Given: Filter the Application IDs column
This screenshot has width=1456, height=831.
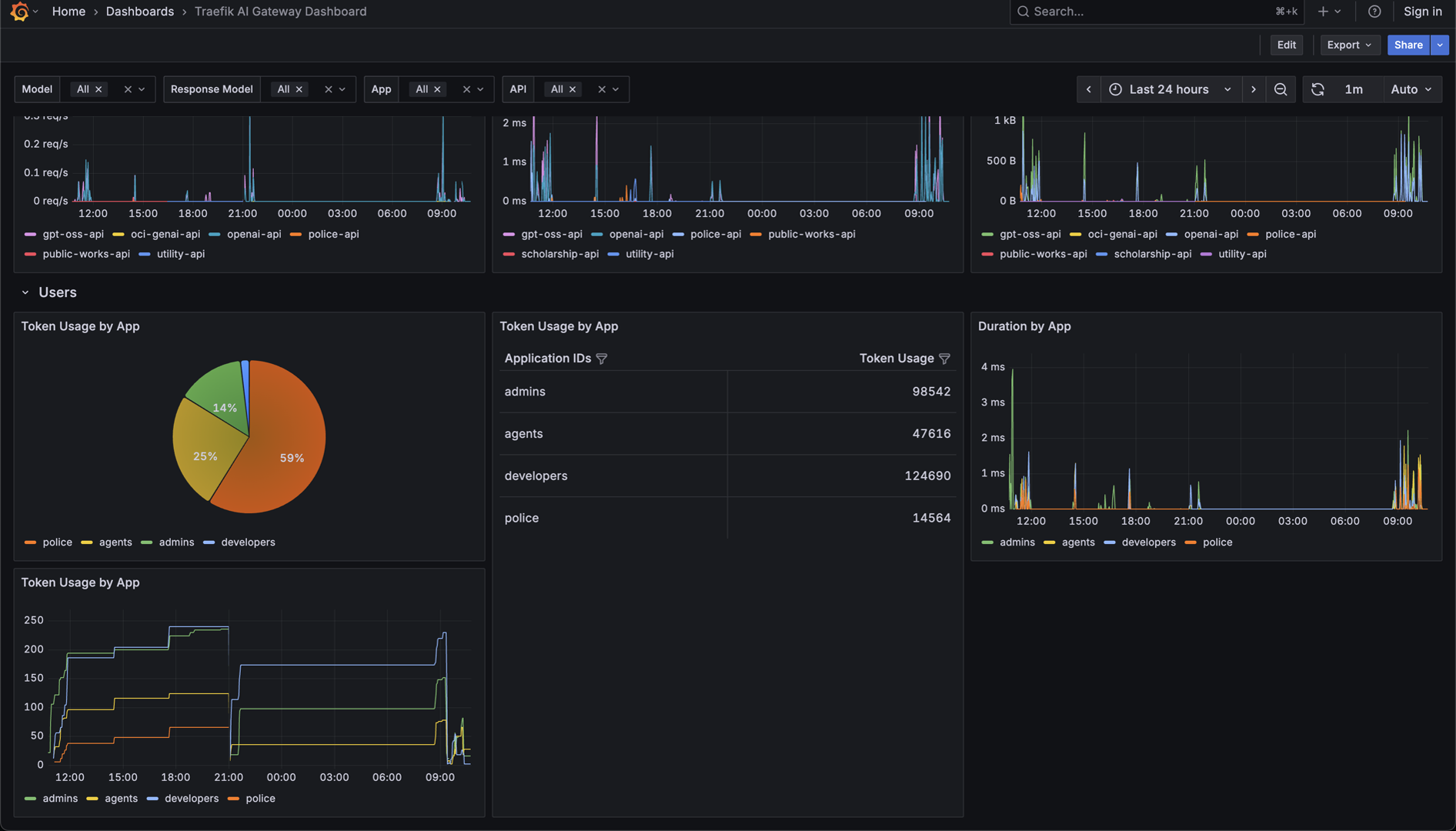Looking at the screenshot, I should [602, 359].
